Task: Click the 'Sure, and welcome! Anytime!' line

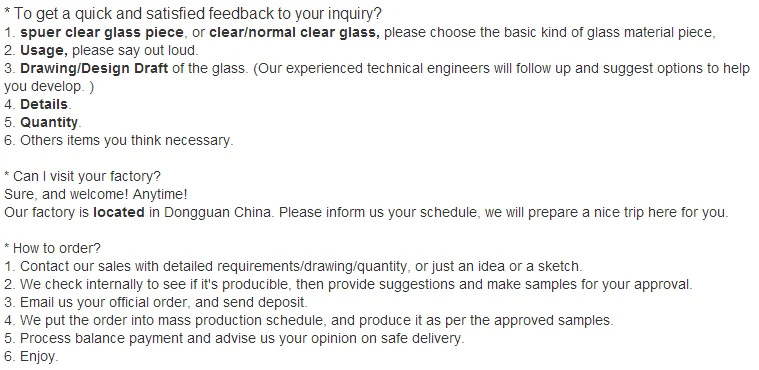Action: coord(96,194)
